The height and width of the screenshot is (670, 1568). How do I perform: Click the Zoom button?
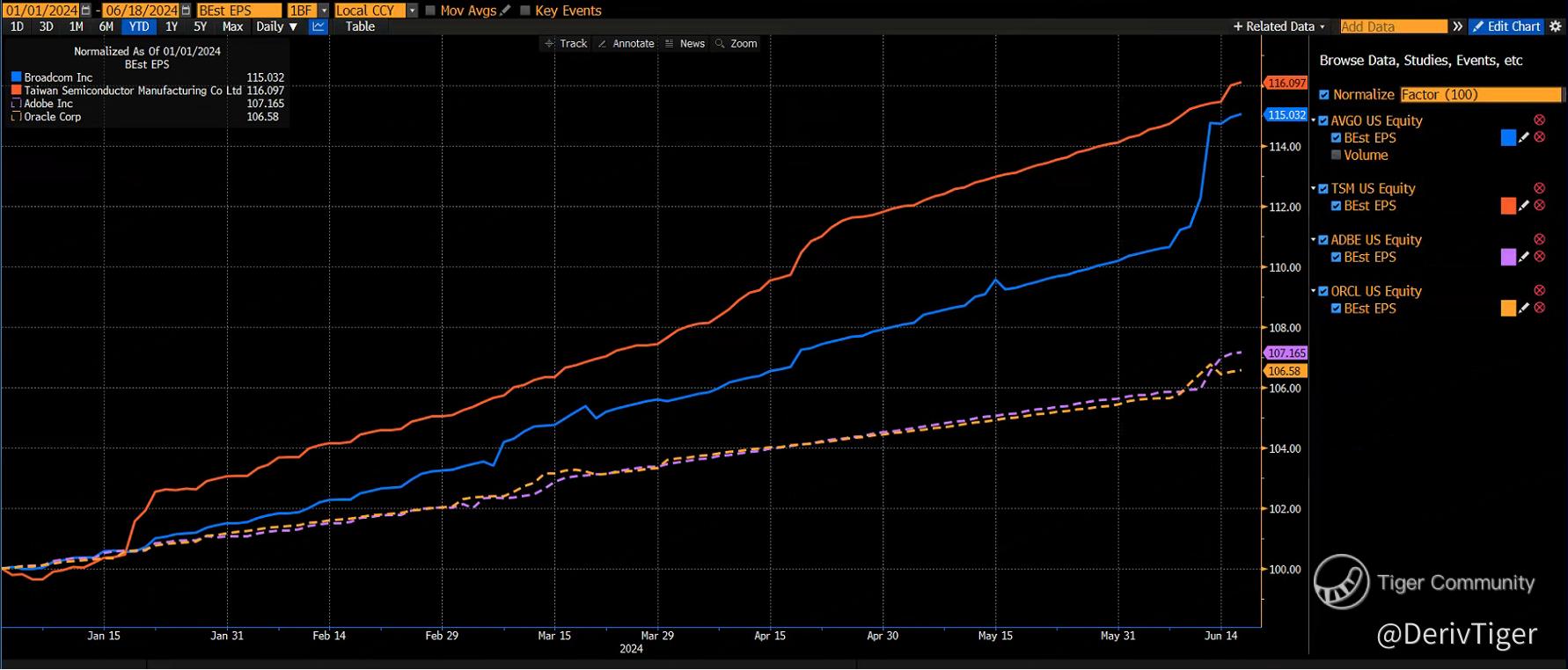(736, 43)
